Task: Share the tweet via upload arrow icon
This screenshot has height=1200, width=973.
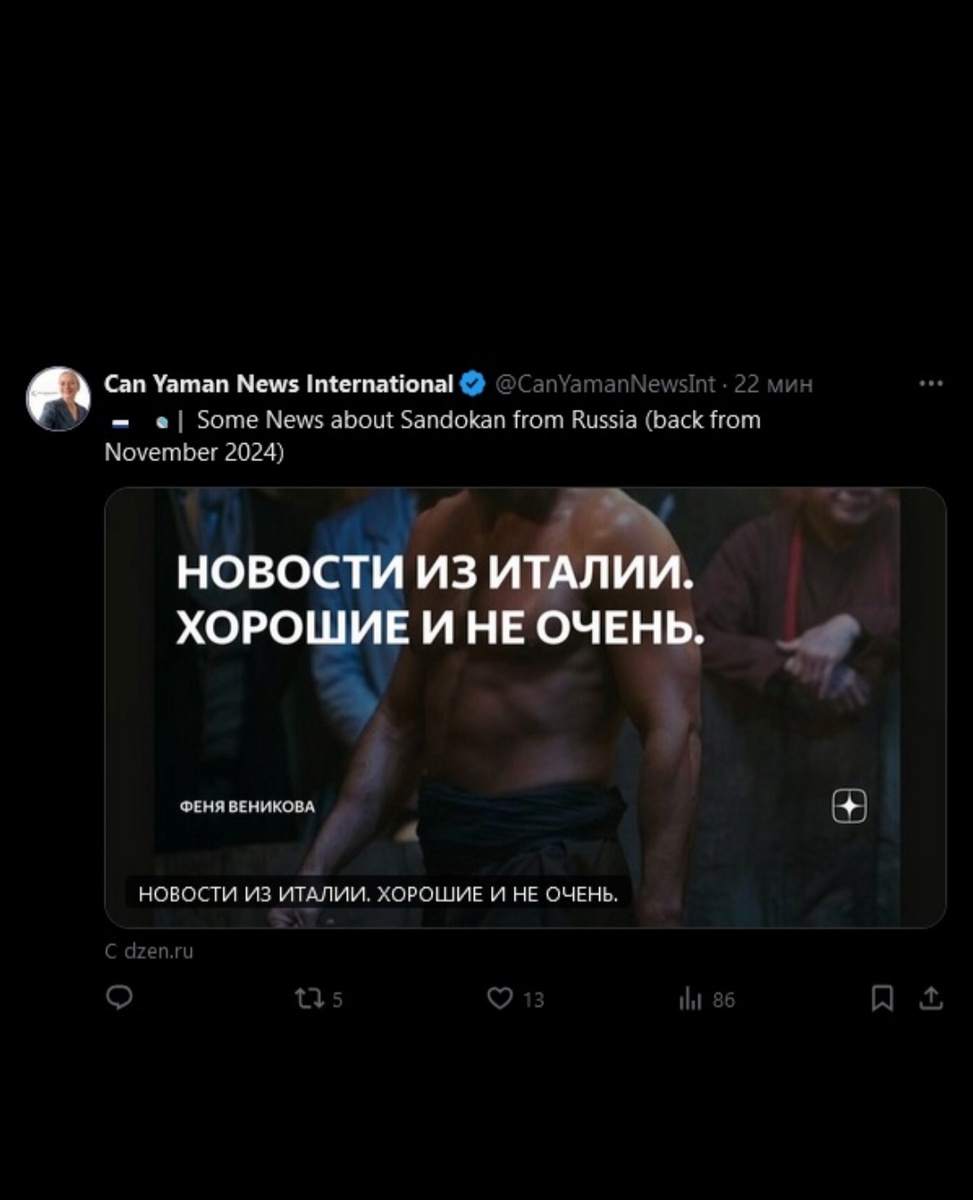Action: (x=931, y=998)
